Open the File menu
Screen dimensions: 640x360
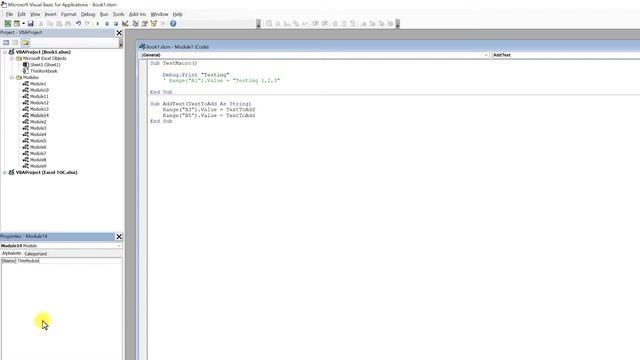pos(9,14)
